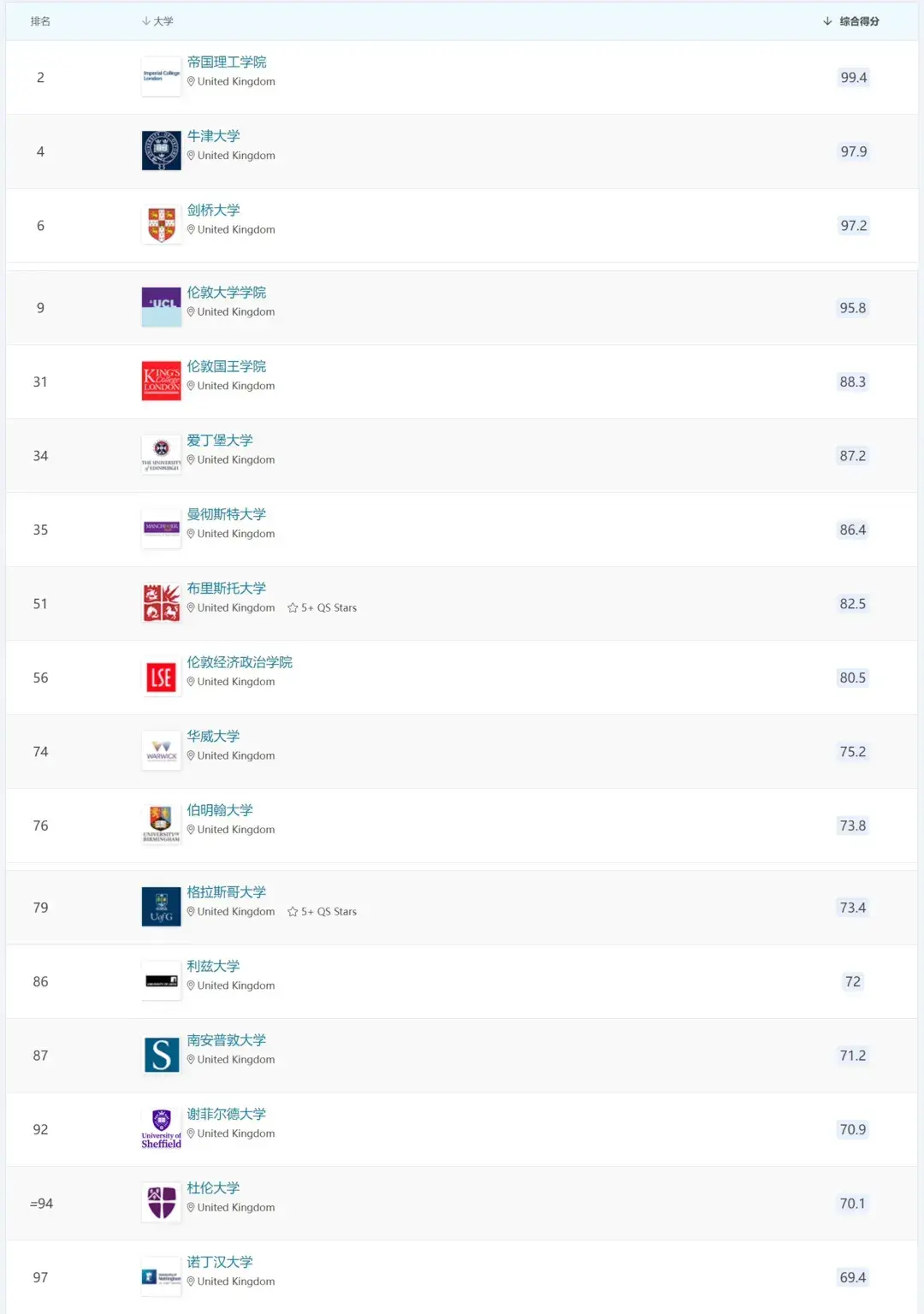Click the Cambridge University shield logo
The width and height of the screenshot is (924, 1314).
161,225
